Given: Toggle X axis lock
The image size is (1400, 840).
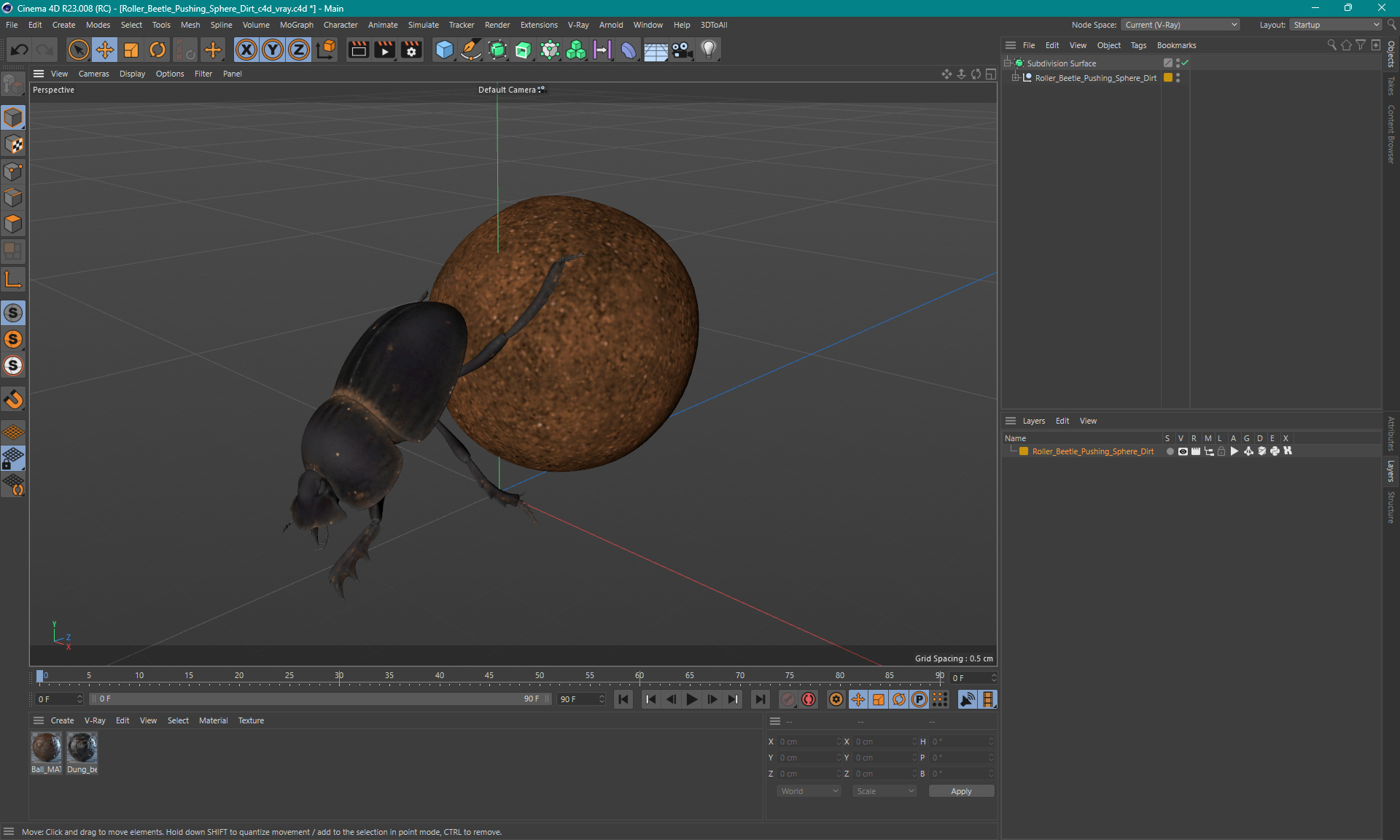Looking at the screenshot, I should pos(246,50).
